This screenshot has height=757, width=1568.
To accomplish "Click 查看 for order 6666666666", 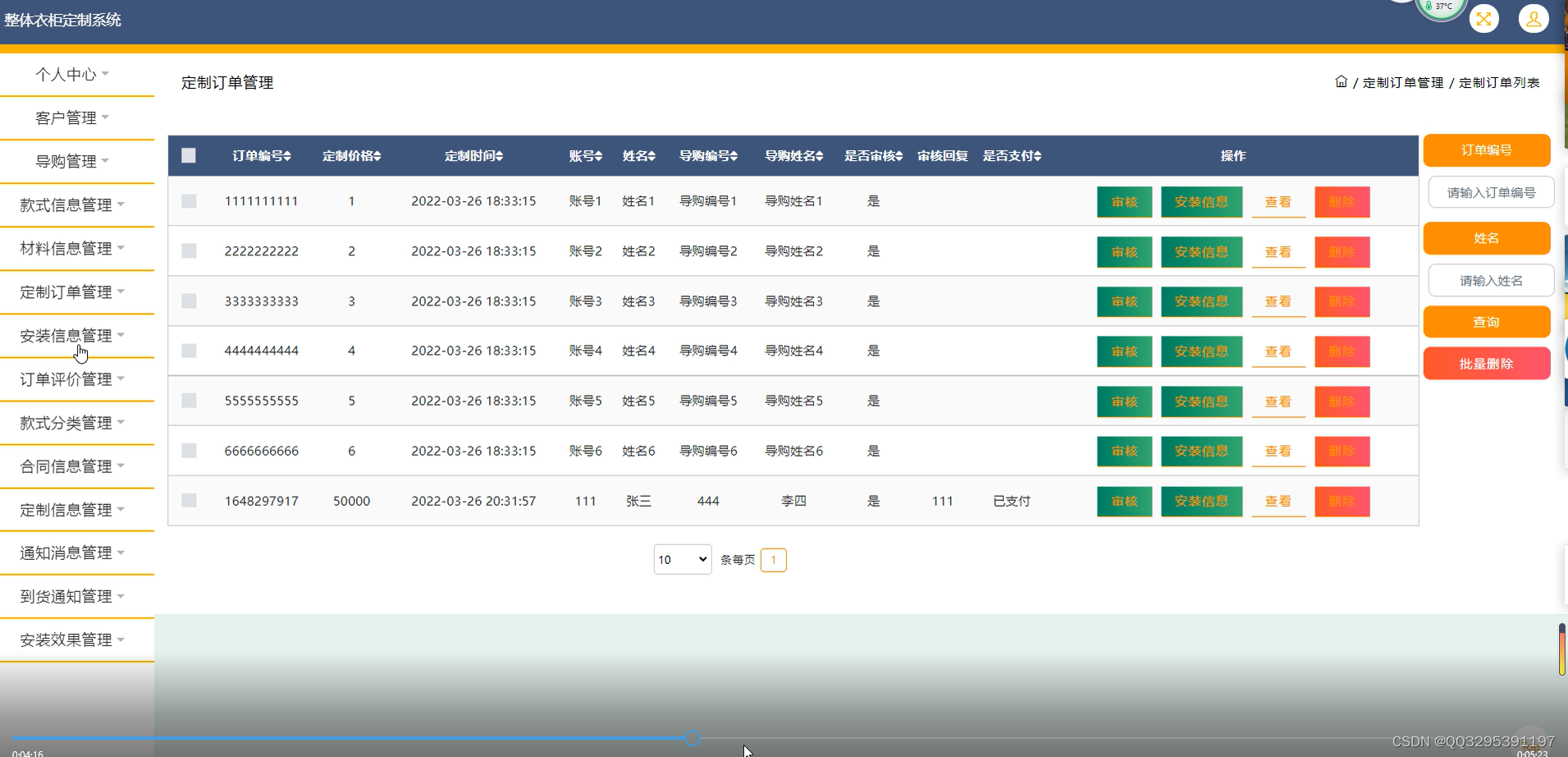I will pos(1278,452).
